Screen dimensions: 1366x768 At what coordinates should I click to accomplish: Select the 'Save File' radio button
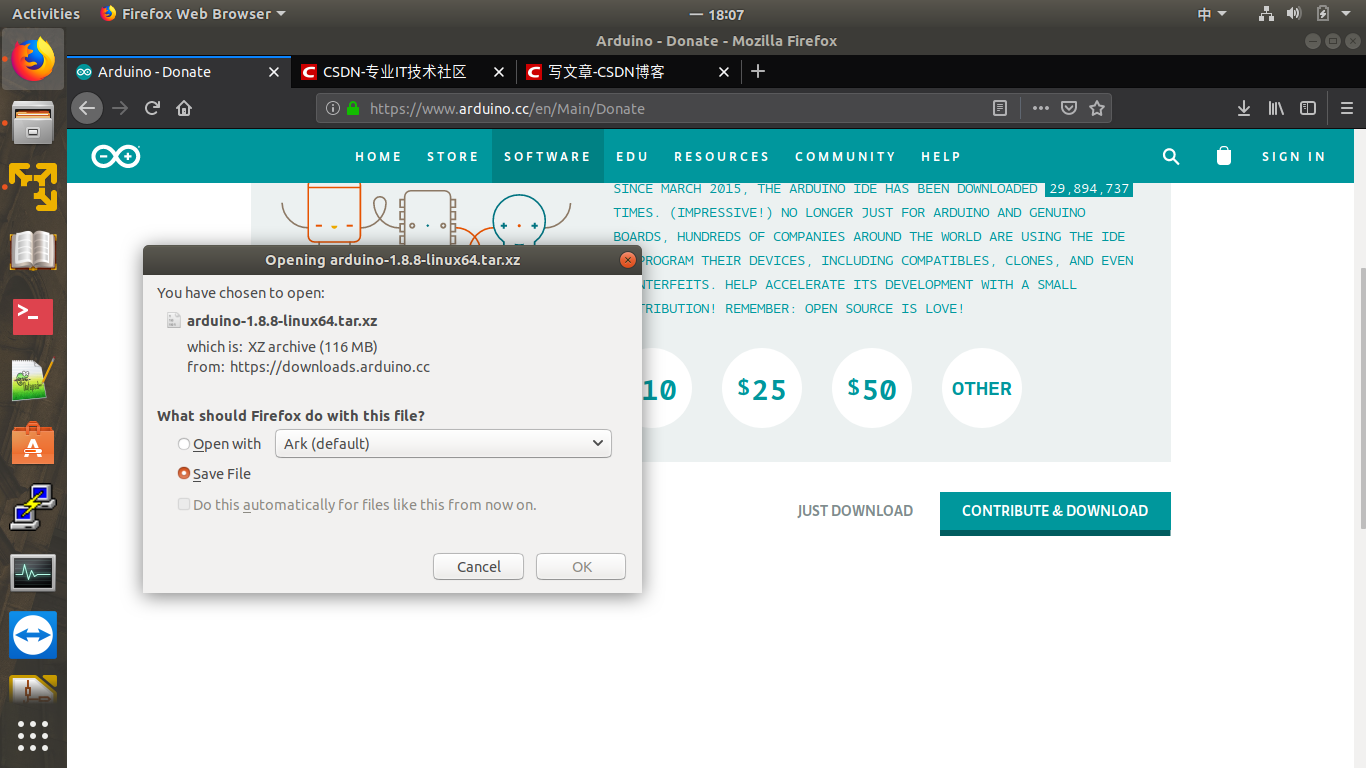184,474
